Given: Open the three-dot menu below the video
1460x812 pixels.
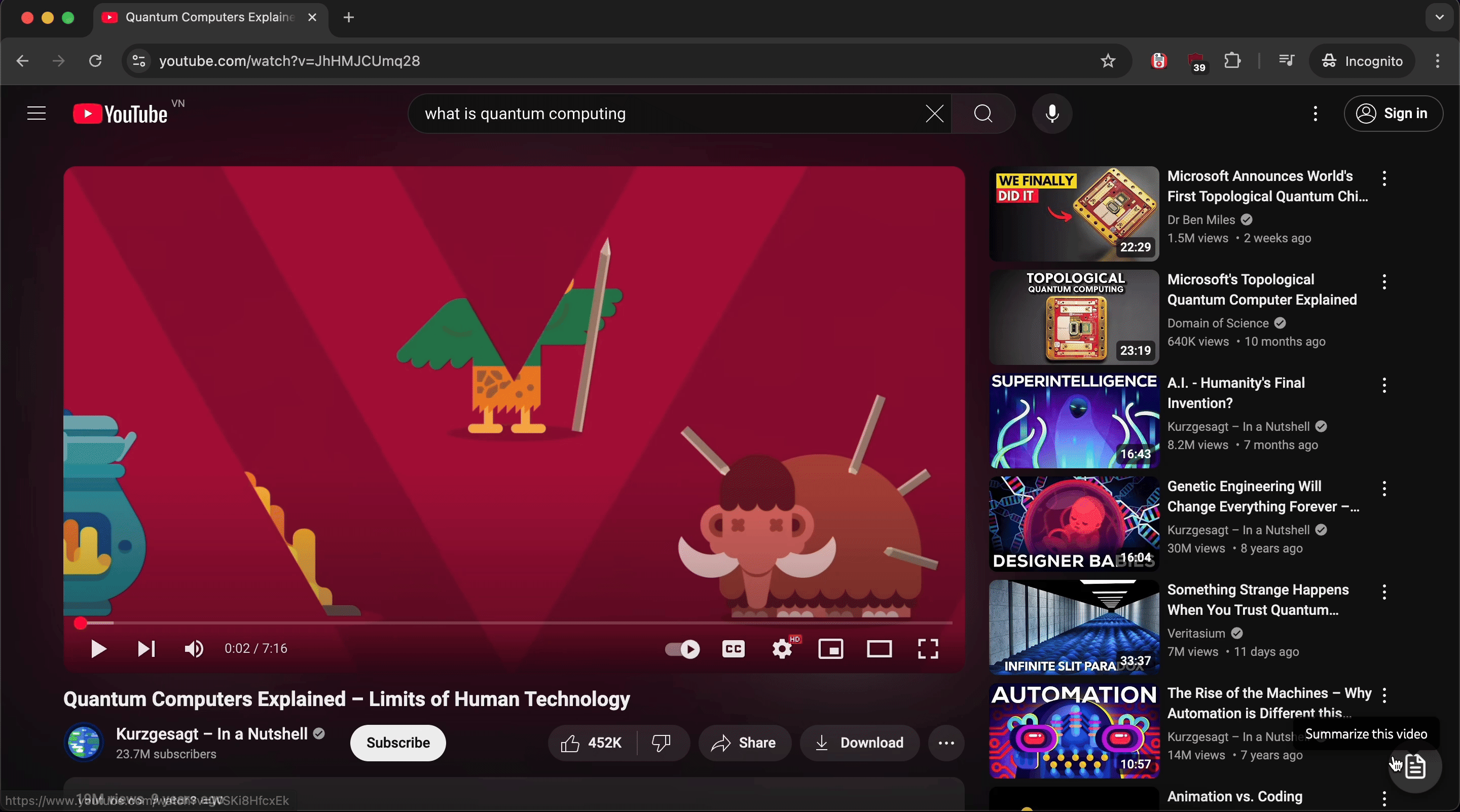Looking at the screenshot, I should click(945, 743).
